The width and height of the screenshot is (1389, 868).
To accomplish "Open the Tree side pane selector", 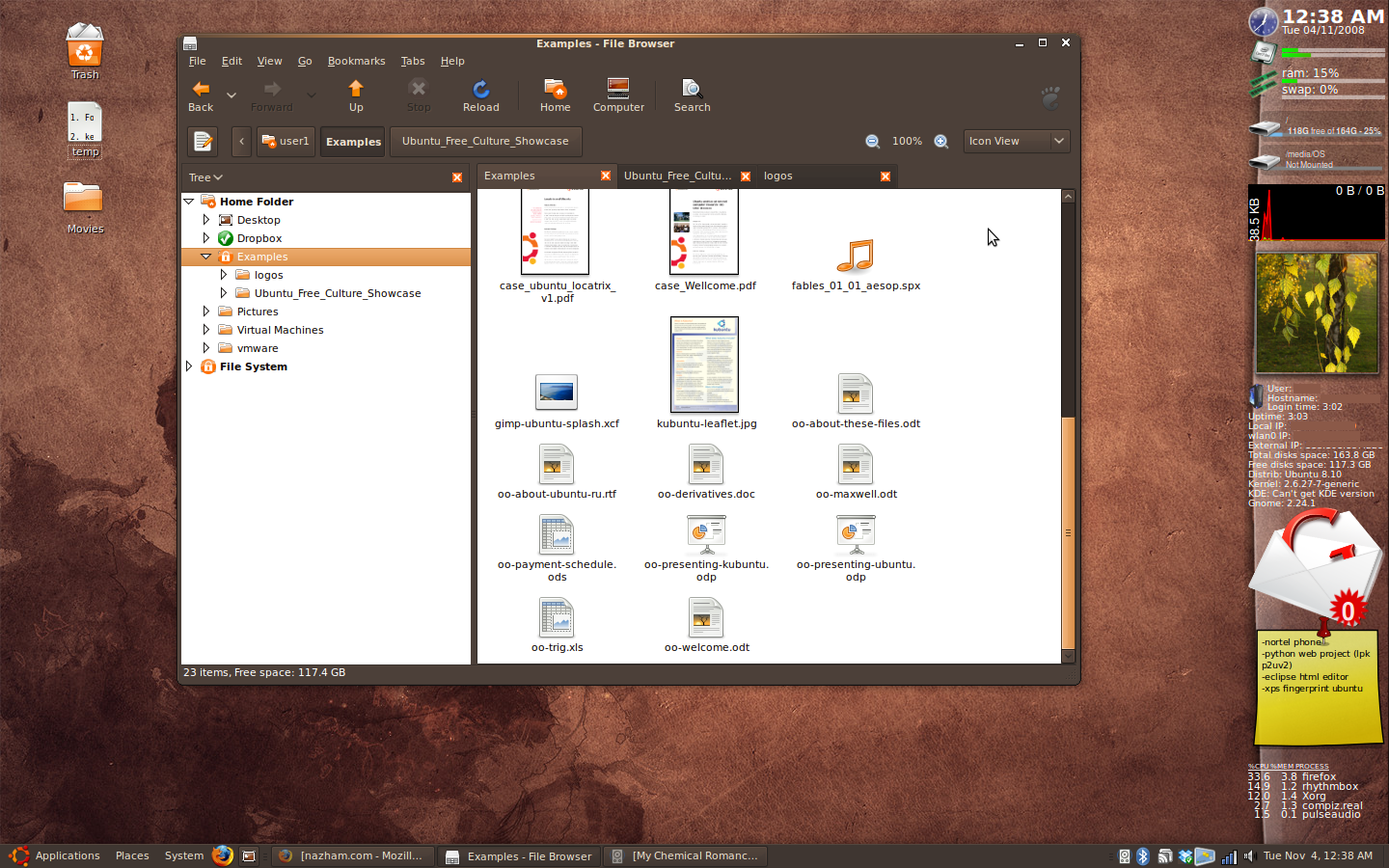I will 205,177.
